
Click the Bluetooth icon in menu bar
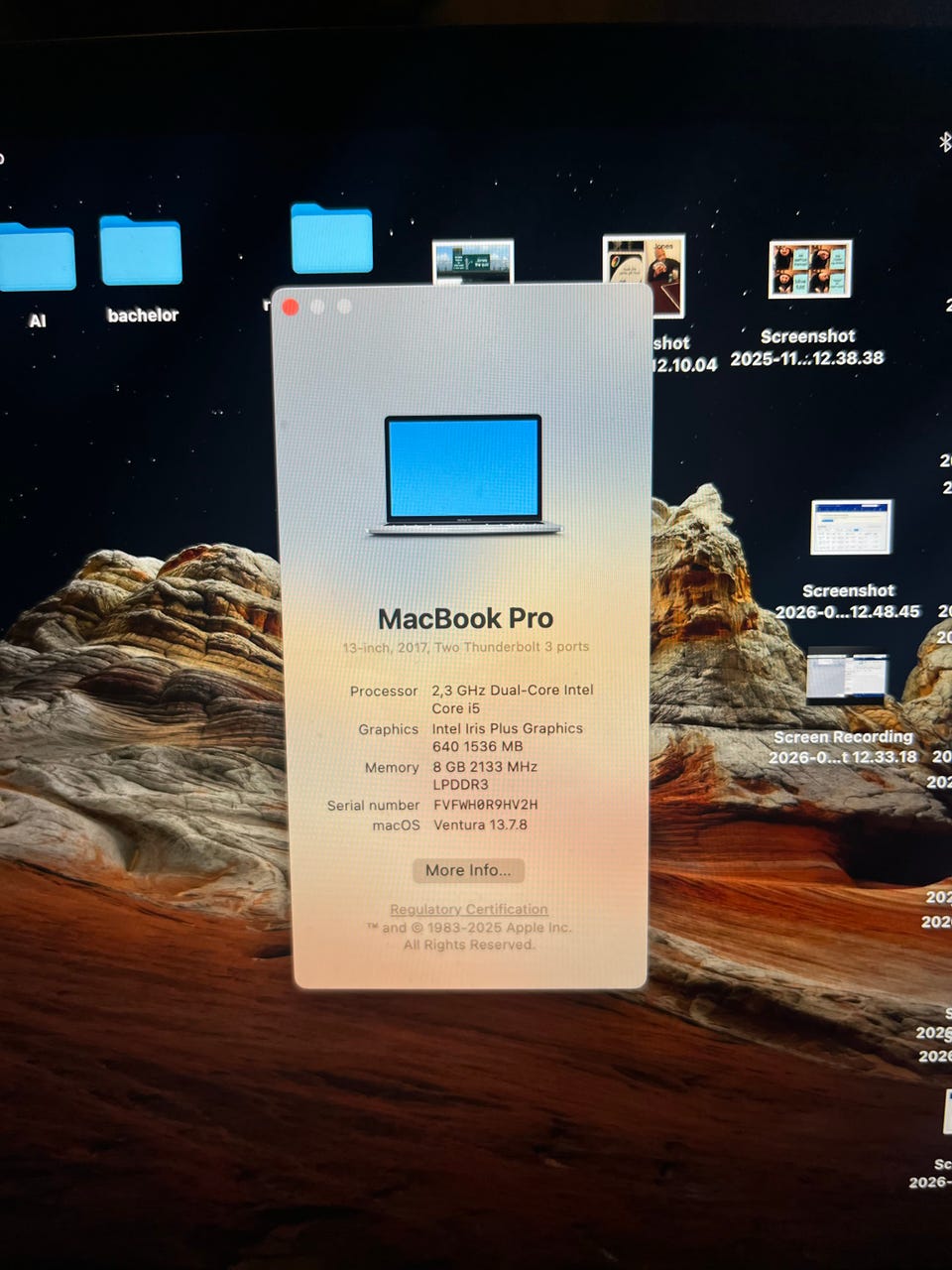click(x=944, y=143)
